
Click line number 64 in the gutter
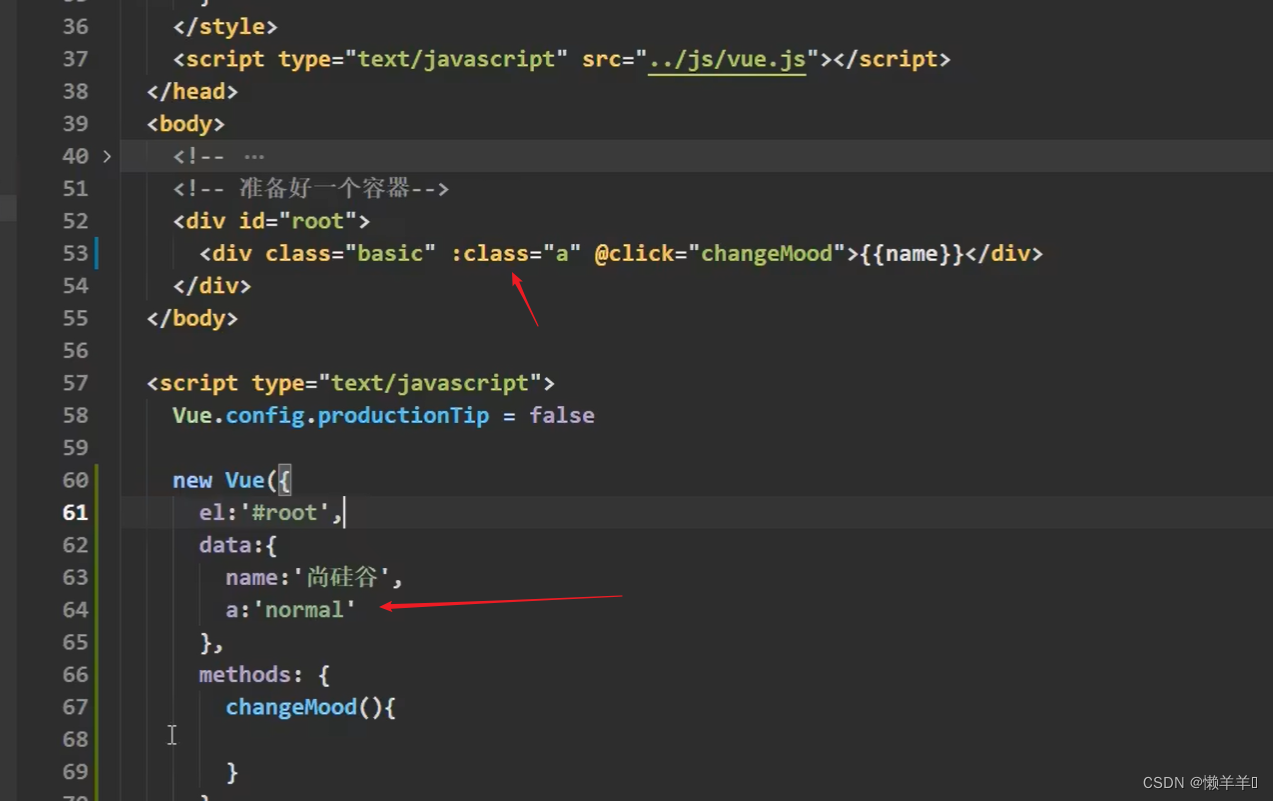[75, 609]
